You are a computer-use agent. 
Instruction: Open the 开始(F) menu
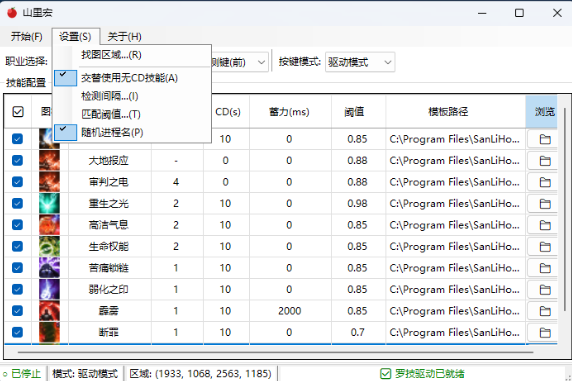(26, 37)
